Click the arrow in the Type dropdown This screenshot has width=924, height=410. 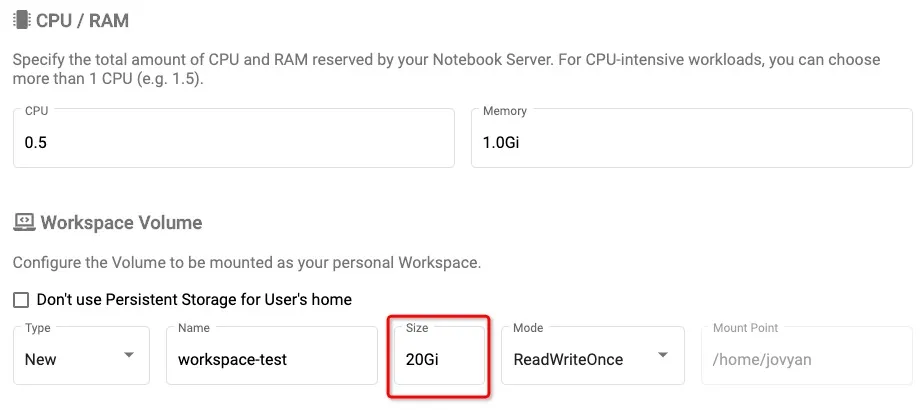[x=128, y=355]
